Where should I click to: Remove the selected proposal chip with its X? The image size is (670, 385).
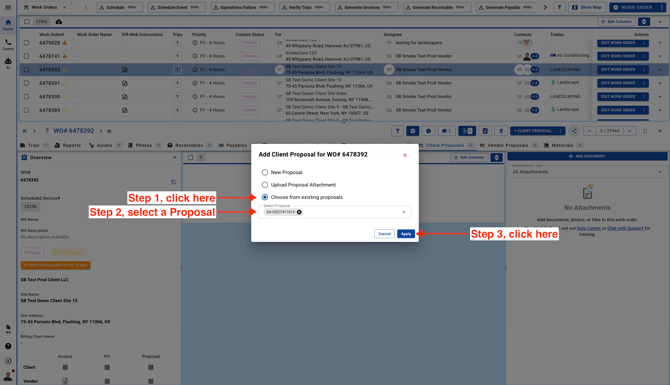tap(299, 212)
